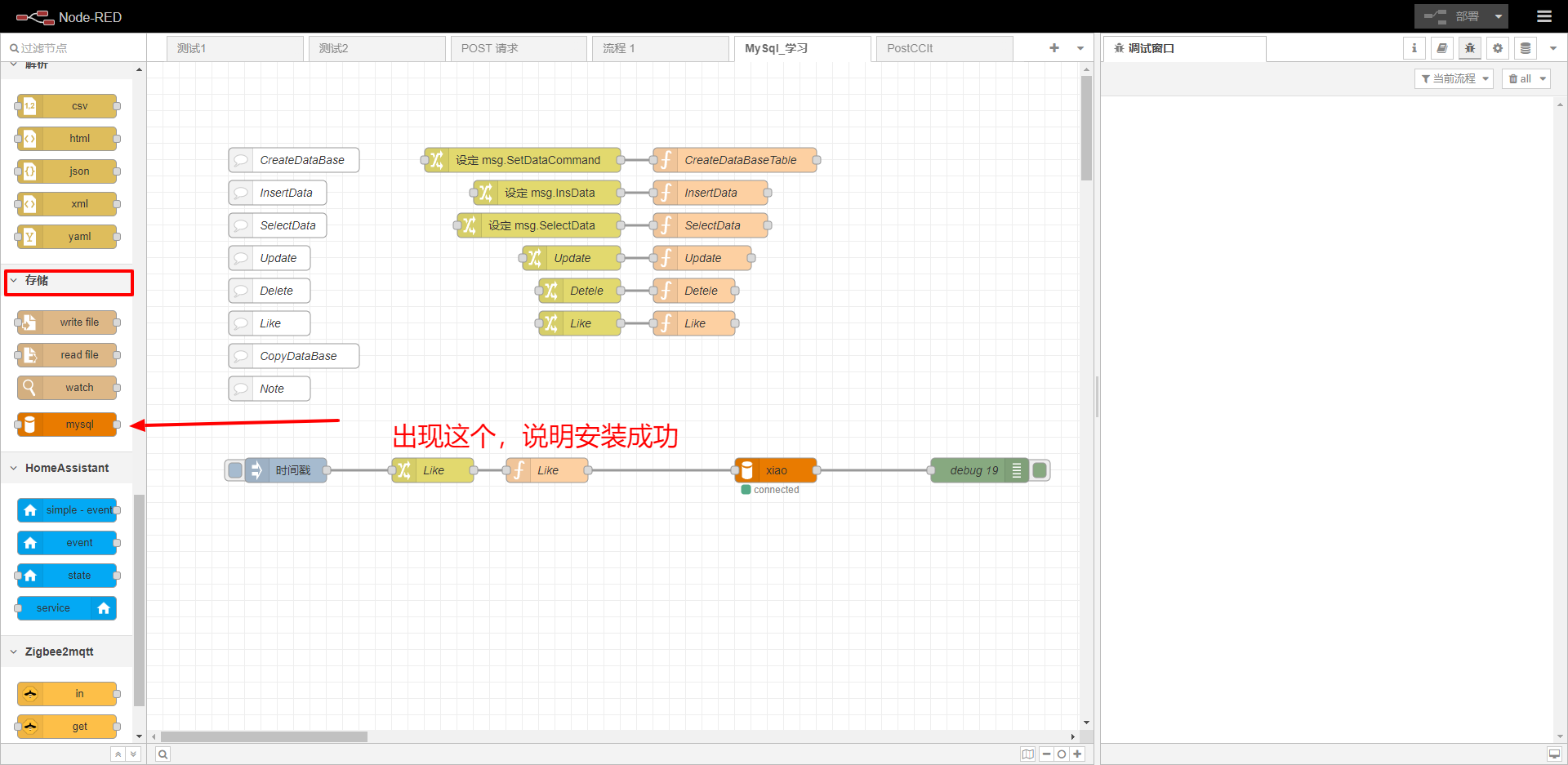Select the SelectData function node
1568x765 pixels.
pos(710,225)
